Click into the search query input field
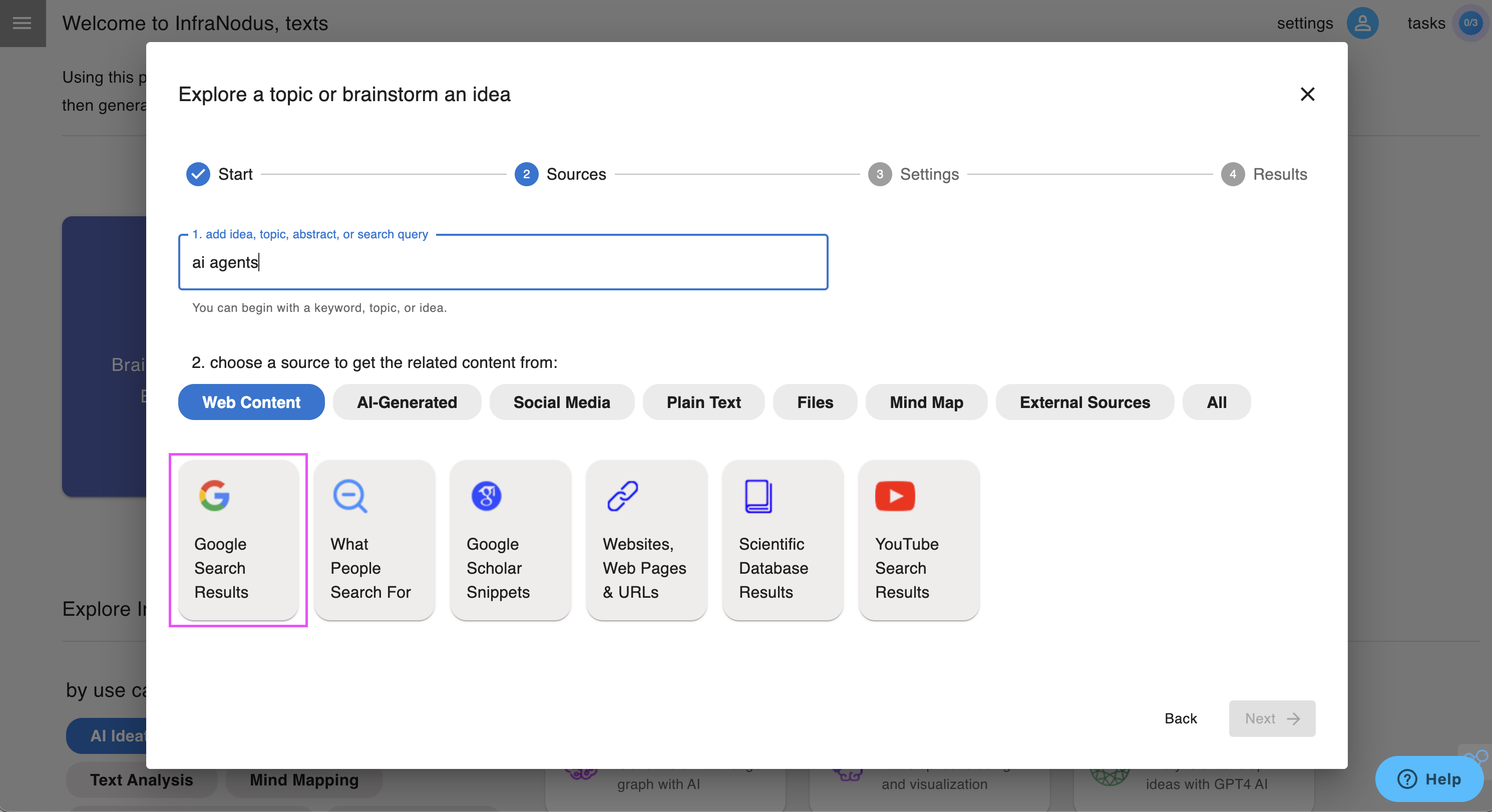1492x812 pixels. pos(503,262)
